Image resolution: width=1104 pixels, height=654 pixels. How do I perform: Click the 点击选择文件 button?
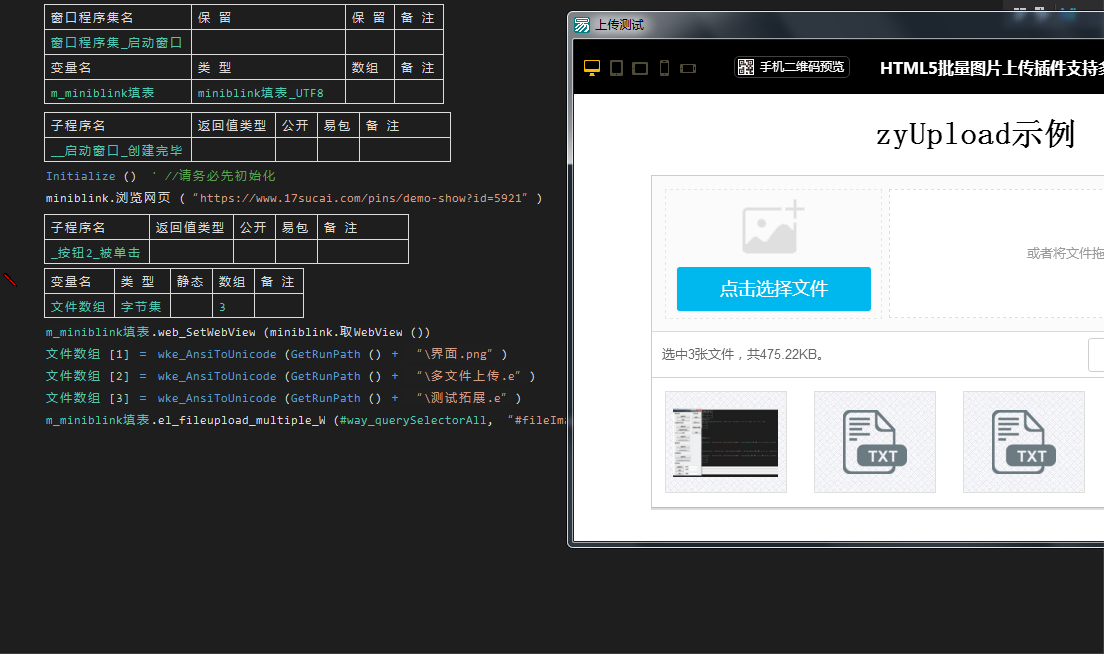(773, 289)
